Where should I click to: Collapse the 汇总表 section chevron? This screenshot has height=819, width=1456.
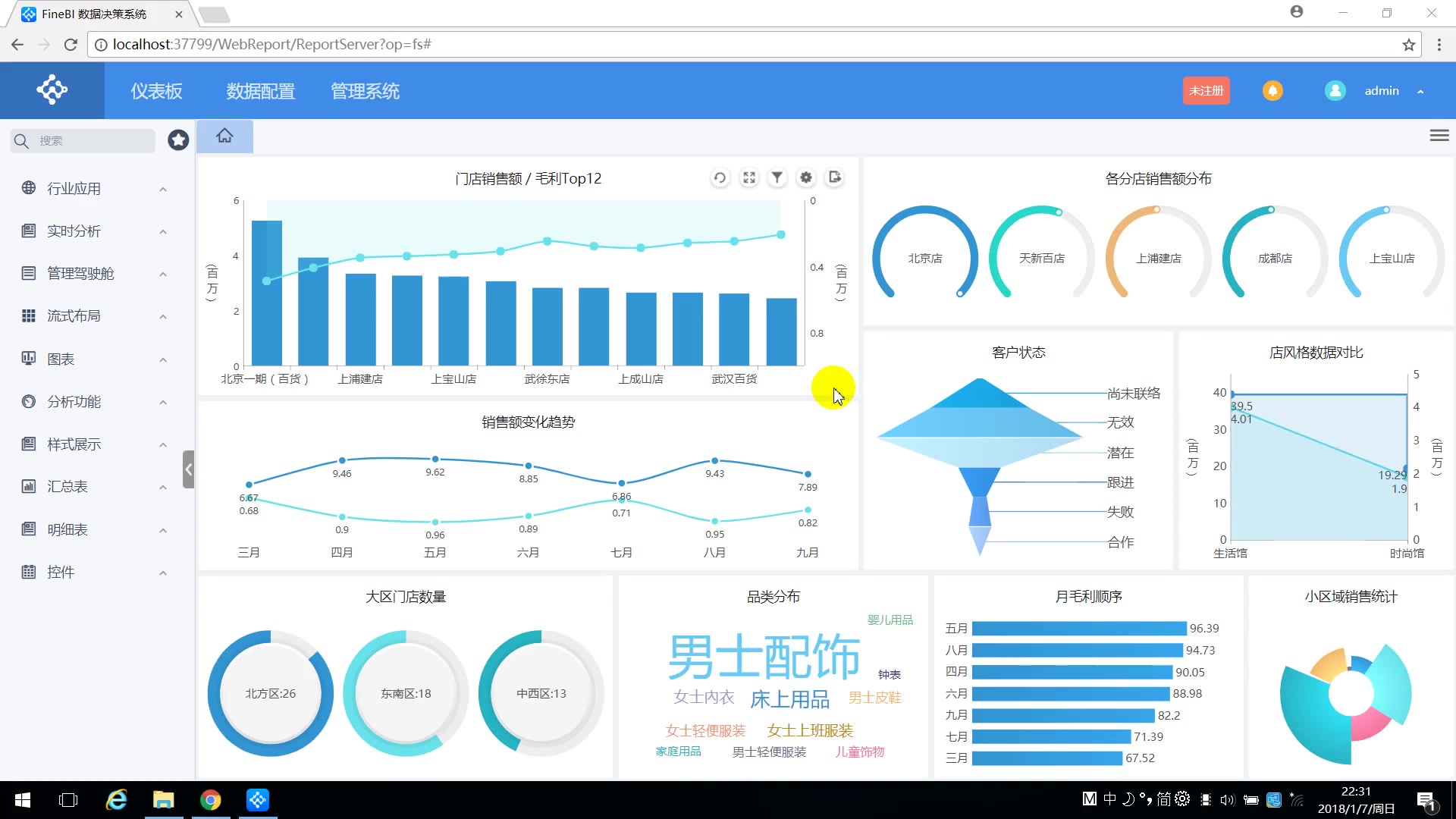(163, 487)
